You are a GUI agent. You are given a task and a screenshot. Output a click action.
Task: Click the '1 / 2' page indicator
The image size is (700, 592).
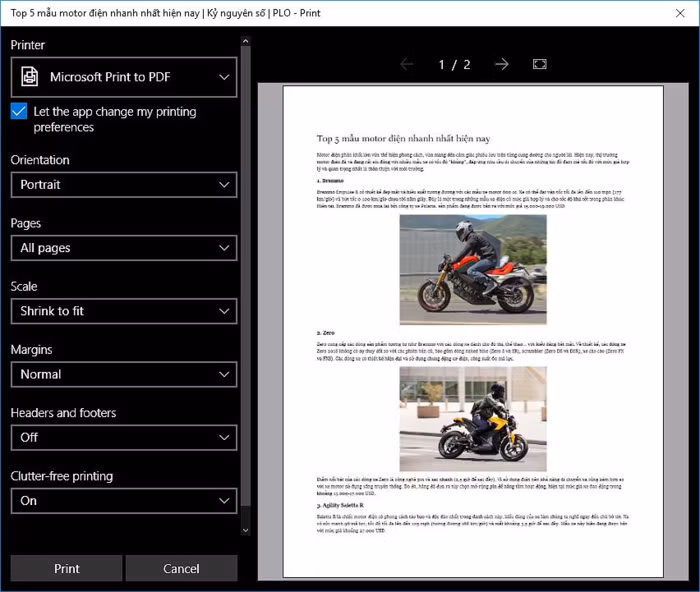(x=454, y=64)
